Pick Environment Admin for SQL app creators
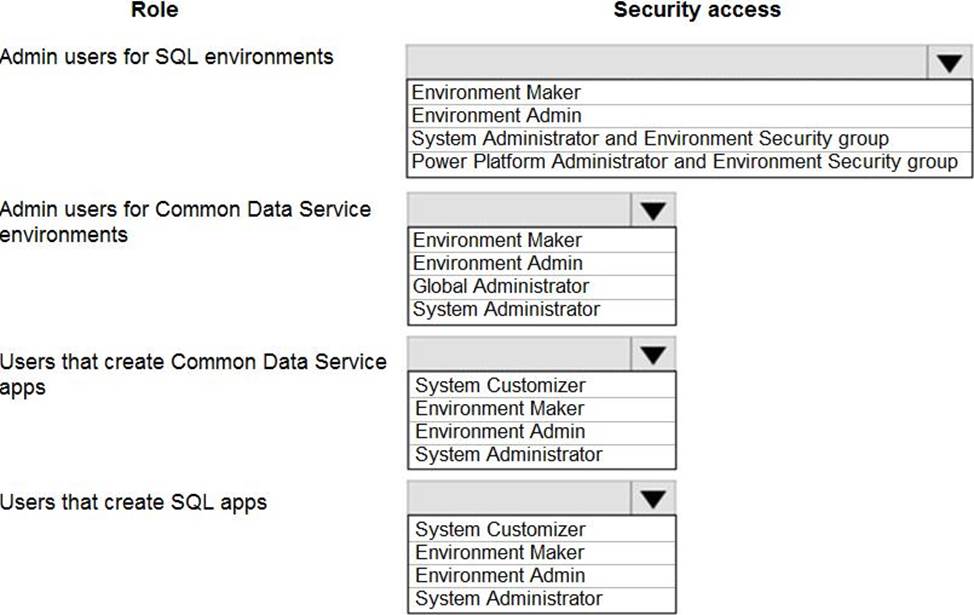The width and height of the screenshot is (974, 615). [x=500, y=575]
